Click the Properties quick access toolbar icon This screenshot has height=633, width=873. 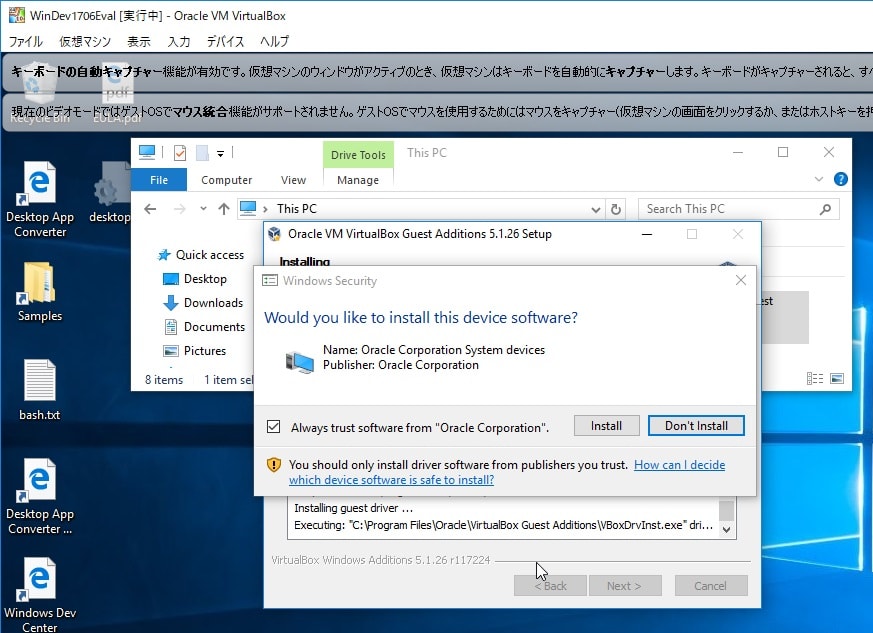180,153
